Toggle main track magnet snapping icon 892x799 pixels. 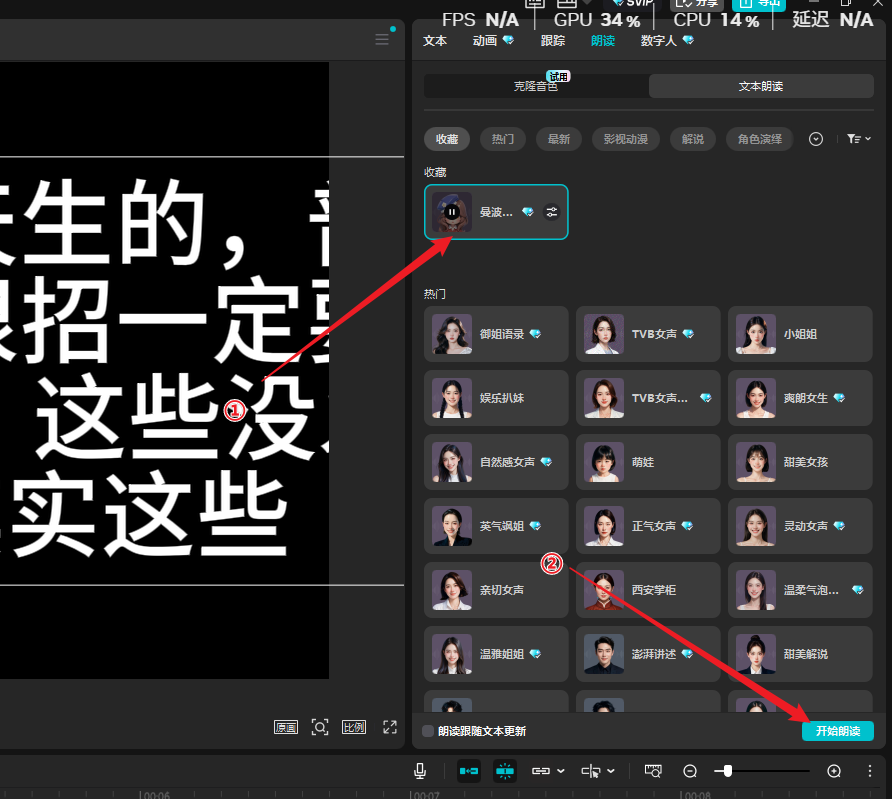tap(468, 771)
